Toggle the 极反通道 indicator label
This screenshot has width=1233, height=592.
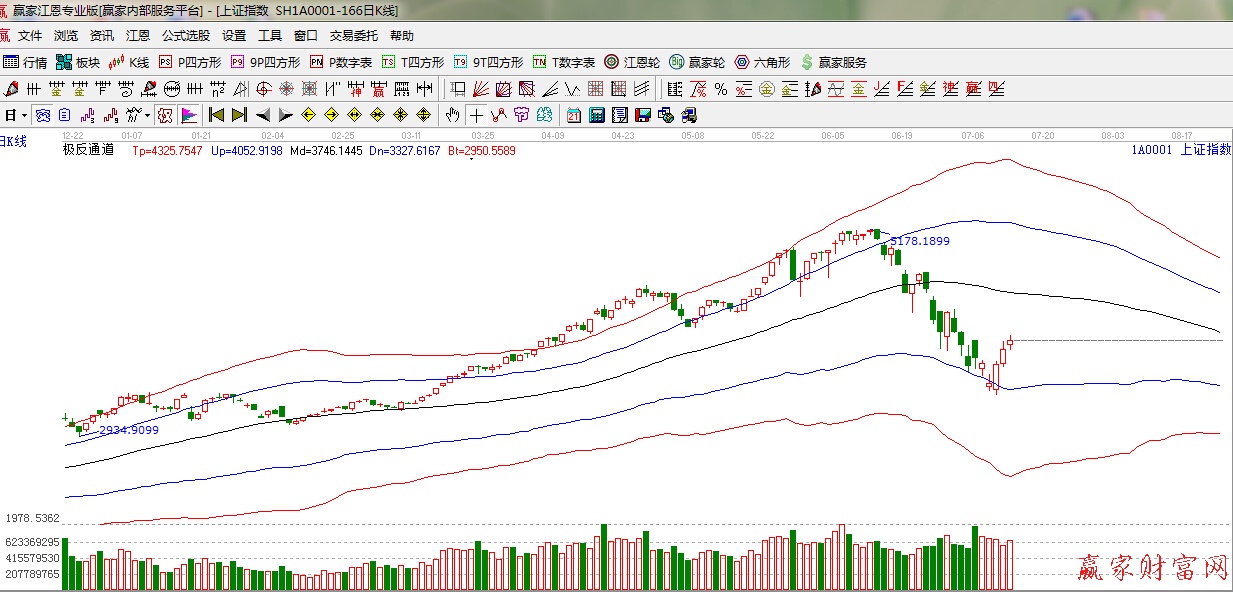[88, 150]
